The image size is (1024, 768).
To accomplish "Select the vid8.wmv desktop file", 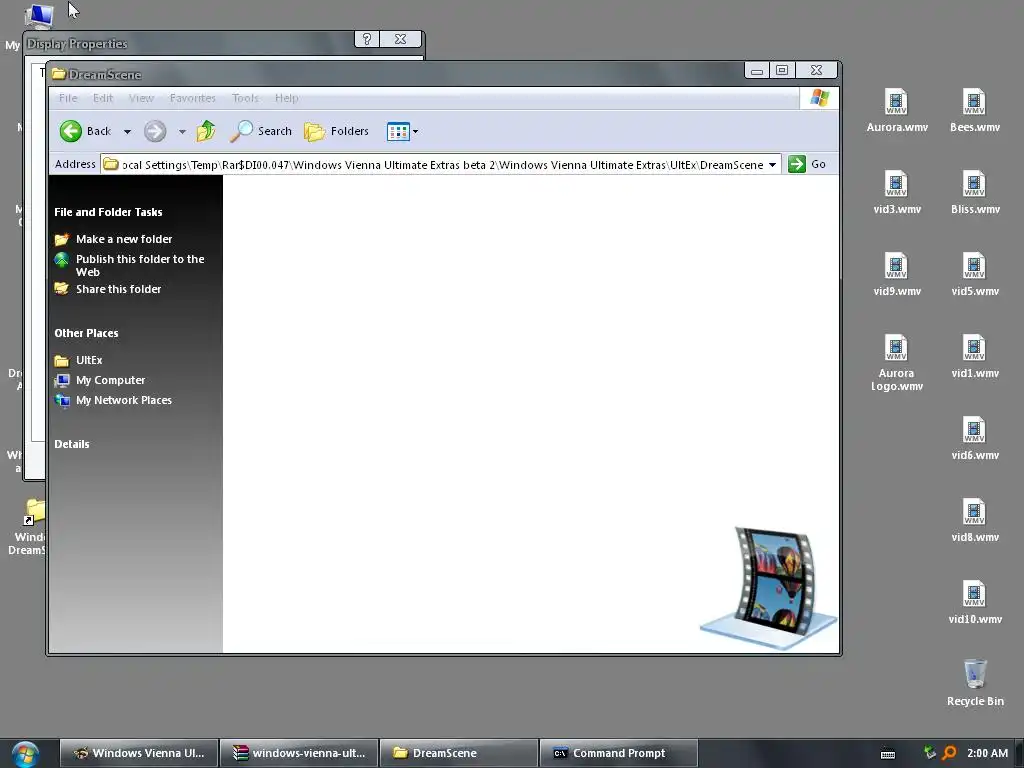I will pyautogui.click(x=974, y=520).
